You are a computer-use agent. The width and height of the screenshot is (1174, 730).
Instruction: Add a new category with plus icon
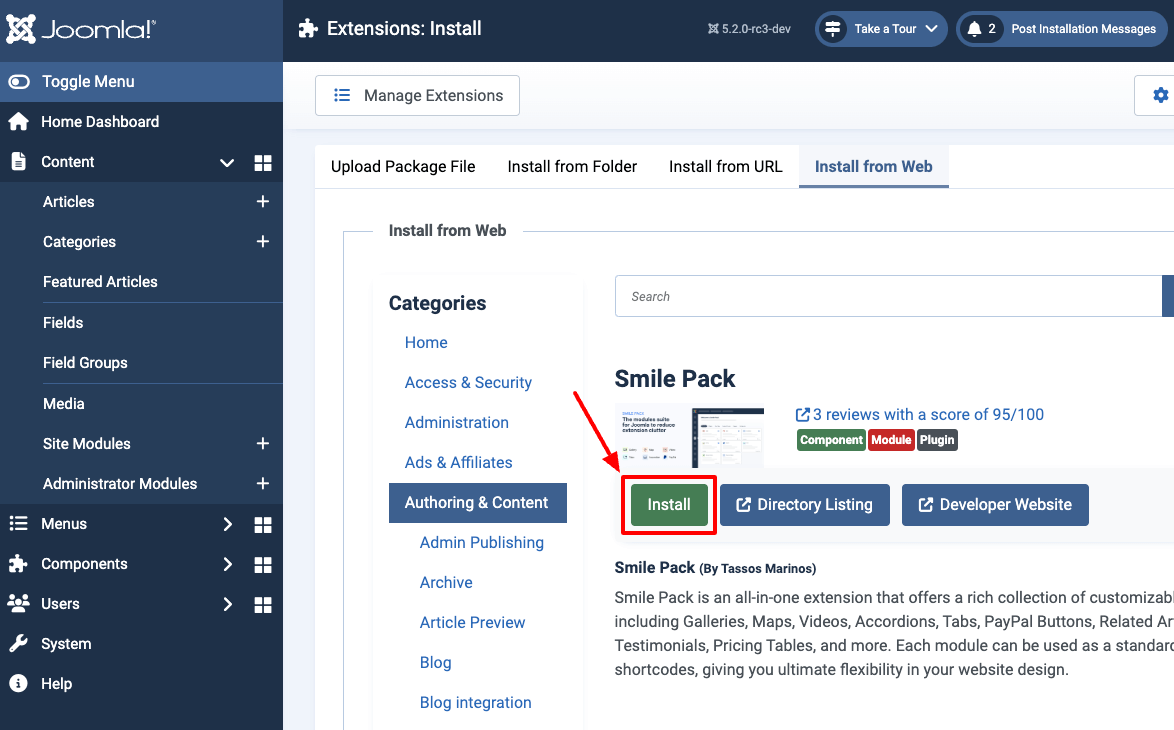263,241
